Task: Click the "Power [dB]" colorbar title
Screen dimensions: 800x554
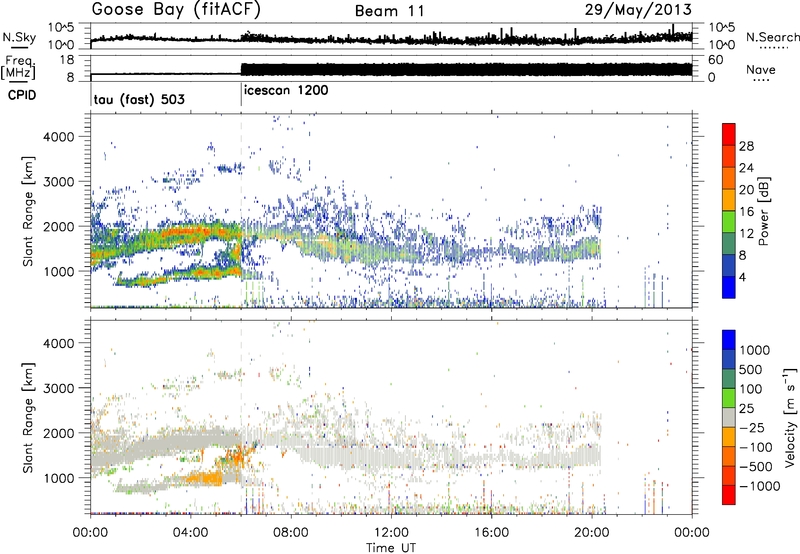Action: pos(763,212)
